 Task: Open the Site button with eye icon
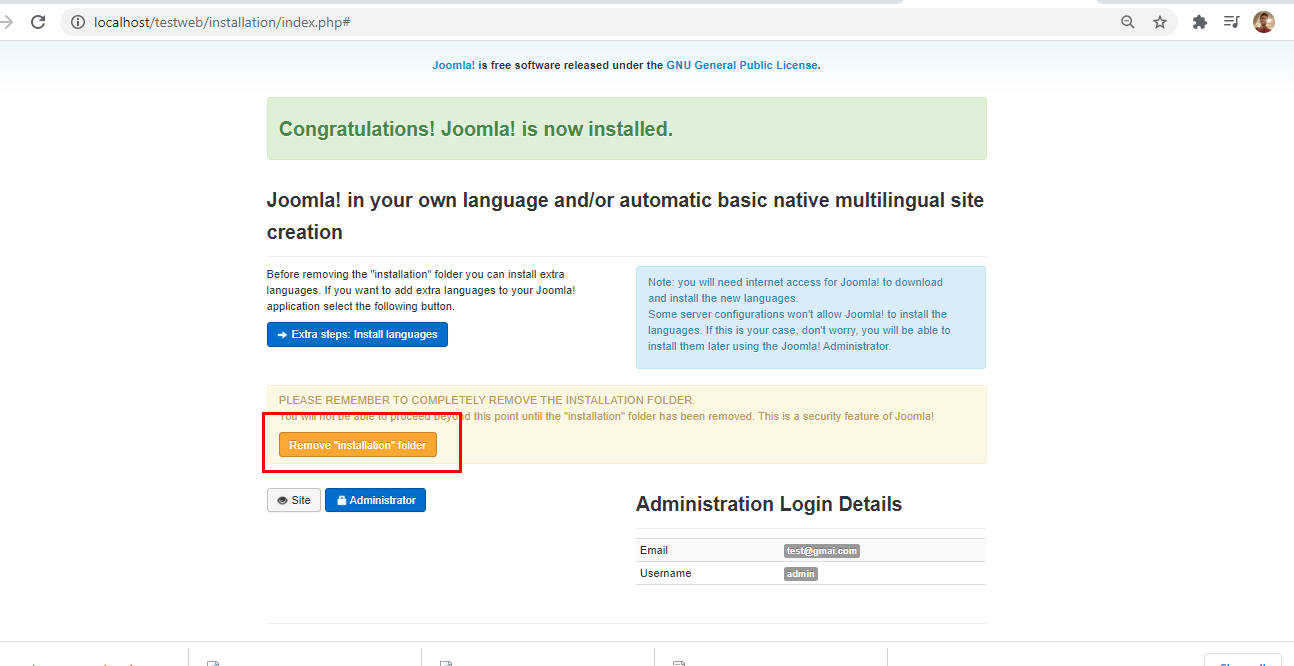coord(294,500)
